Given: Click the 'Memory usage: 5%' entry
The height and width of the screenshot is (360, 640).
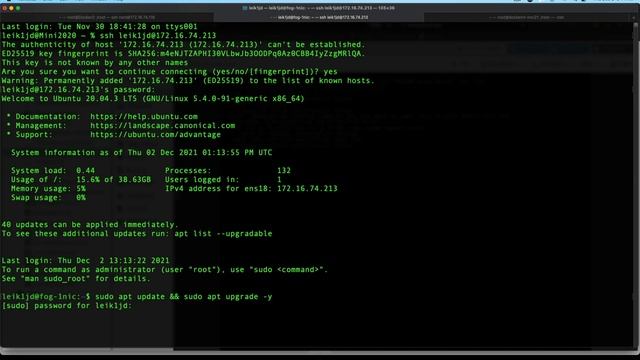Looking at the screenshot, I should coord(48,189).
